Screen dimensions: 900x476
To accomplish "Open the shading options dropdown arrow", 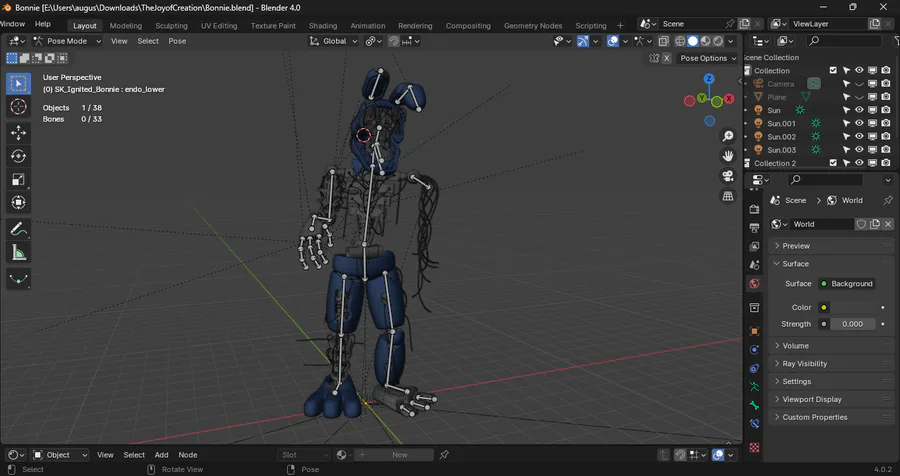I will 731,41.
